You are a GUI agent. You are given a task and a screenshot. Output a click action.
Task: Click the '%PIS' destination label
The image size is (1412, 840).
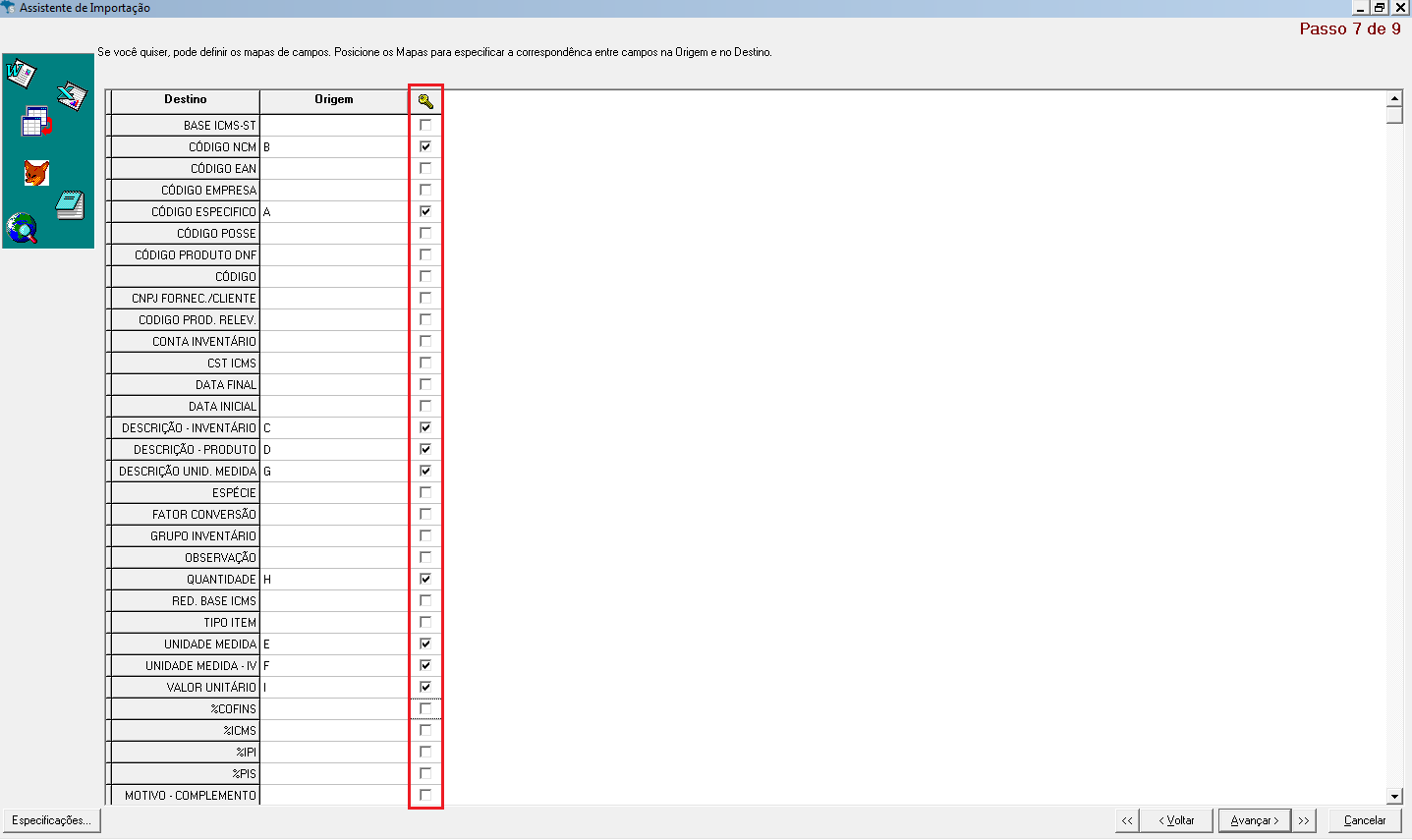[x=245, y=773]
